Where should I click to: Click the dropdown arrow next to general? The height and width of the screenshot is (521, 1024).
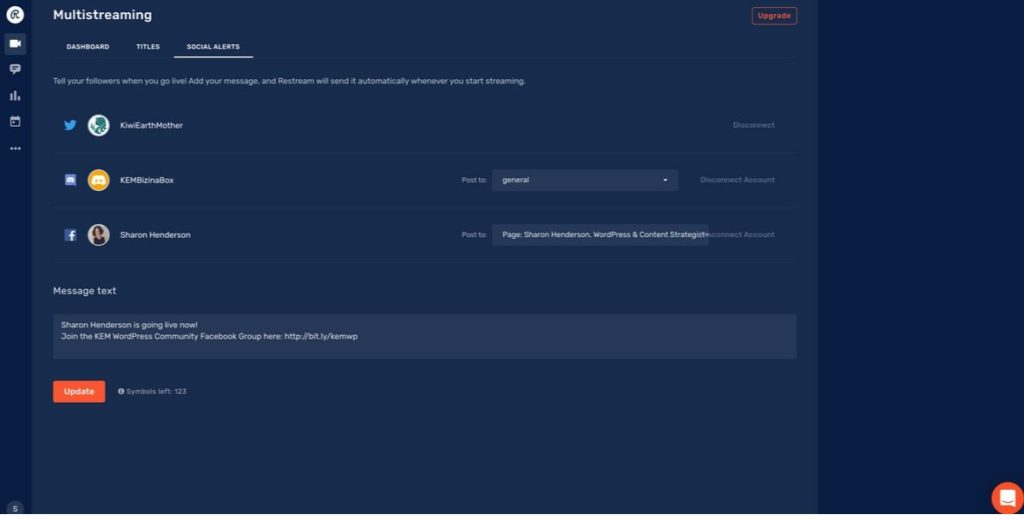click(x=665, y=180)
